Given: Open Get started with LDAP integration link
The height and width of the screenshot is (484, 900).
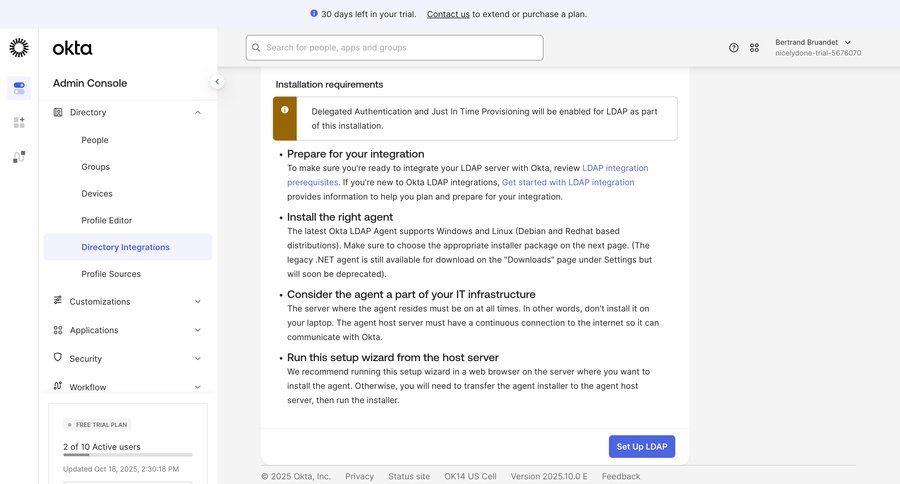Looking at the screenshot, I should pos(568,183).
